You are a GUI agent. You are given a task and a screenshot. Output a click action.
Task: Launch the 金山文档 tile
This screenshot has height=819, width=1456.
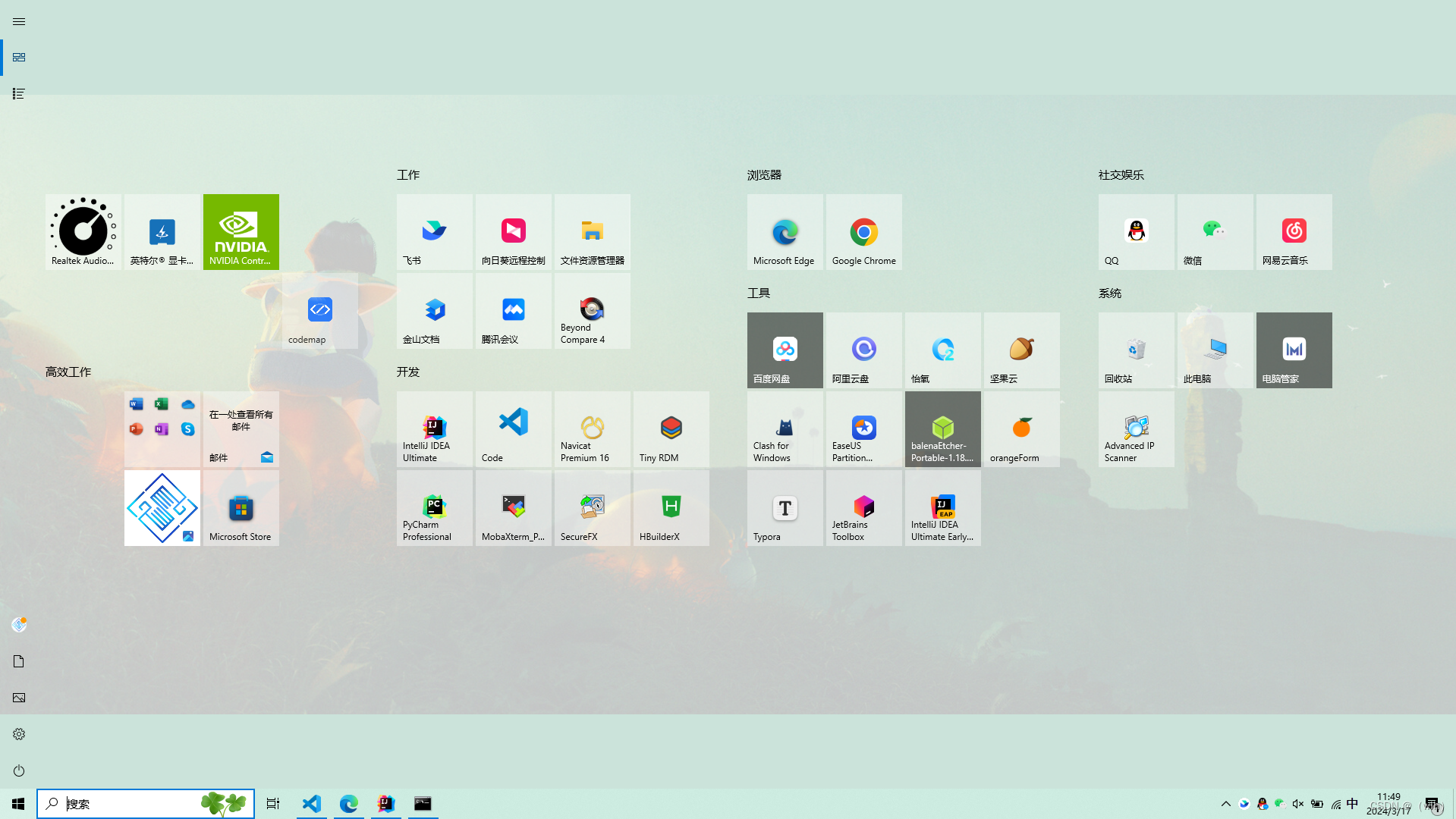coord(435,311)
